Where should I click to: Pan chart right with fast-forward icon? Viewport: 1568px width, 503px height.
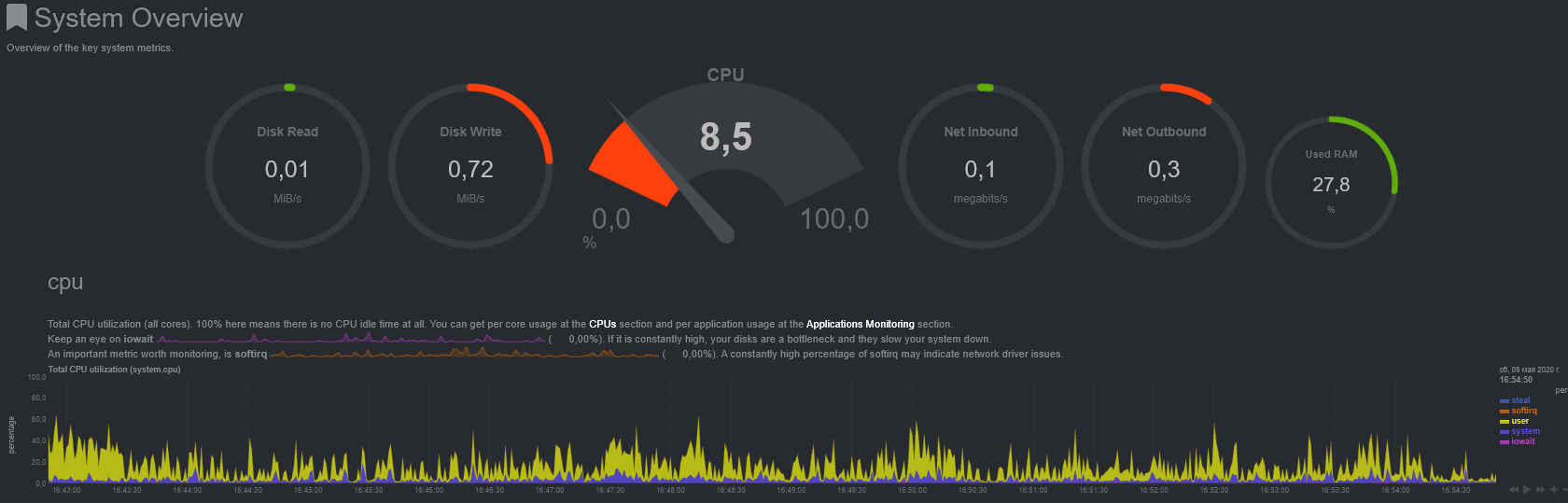pos(1540,490)
